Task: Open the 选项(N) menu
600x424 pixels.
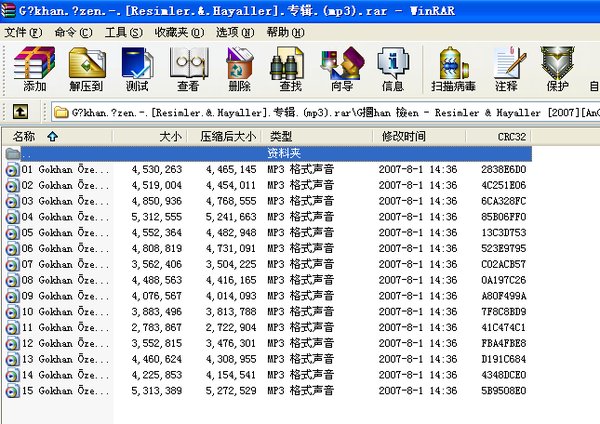Action: coord(235,33)
